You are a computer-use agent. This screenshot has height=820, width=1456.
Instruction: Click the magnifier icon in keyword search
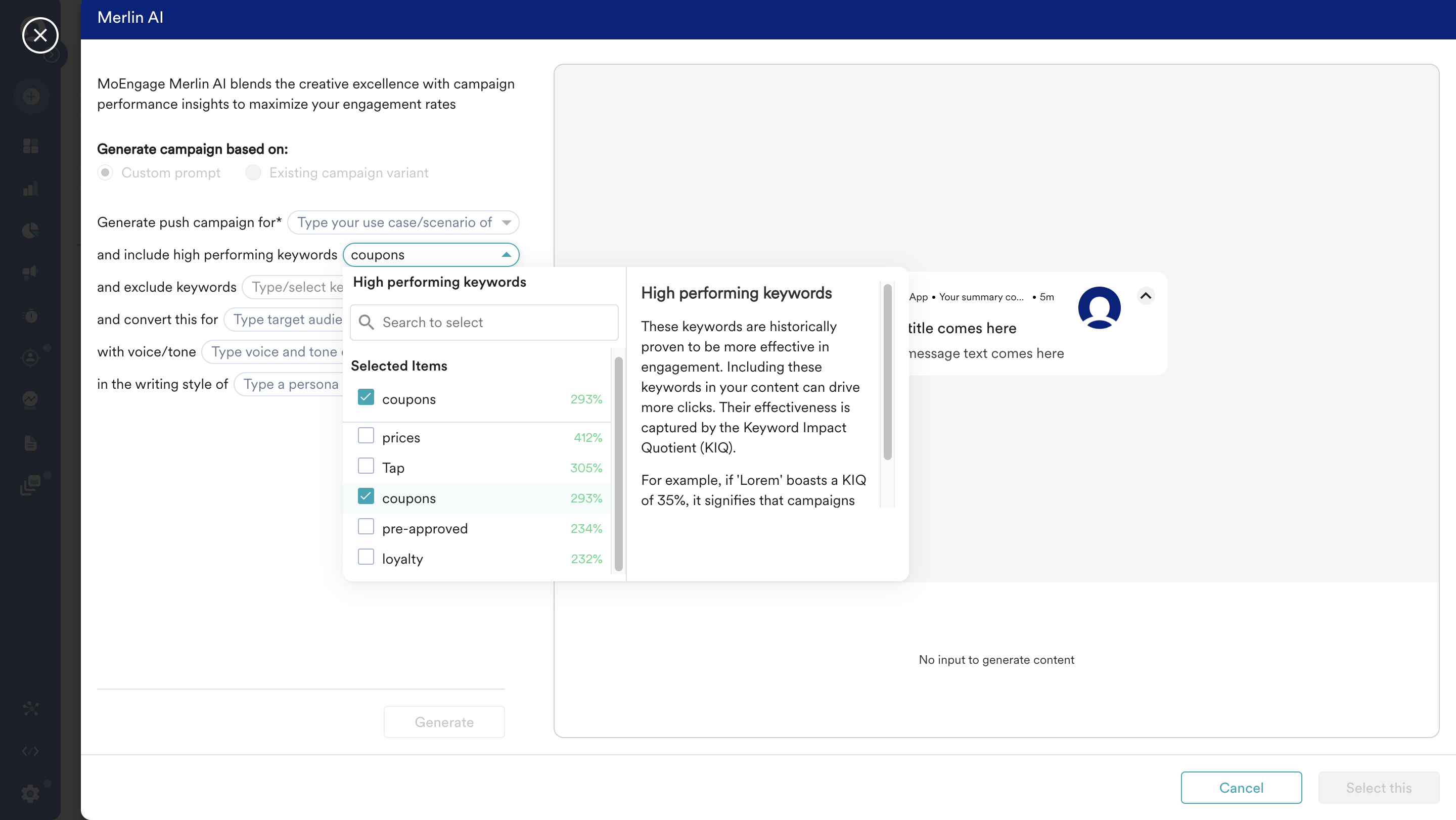367,322
